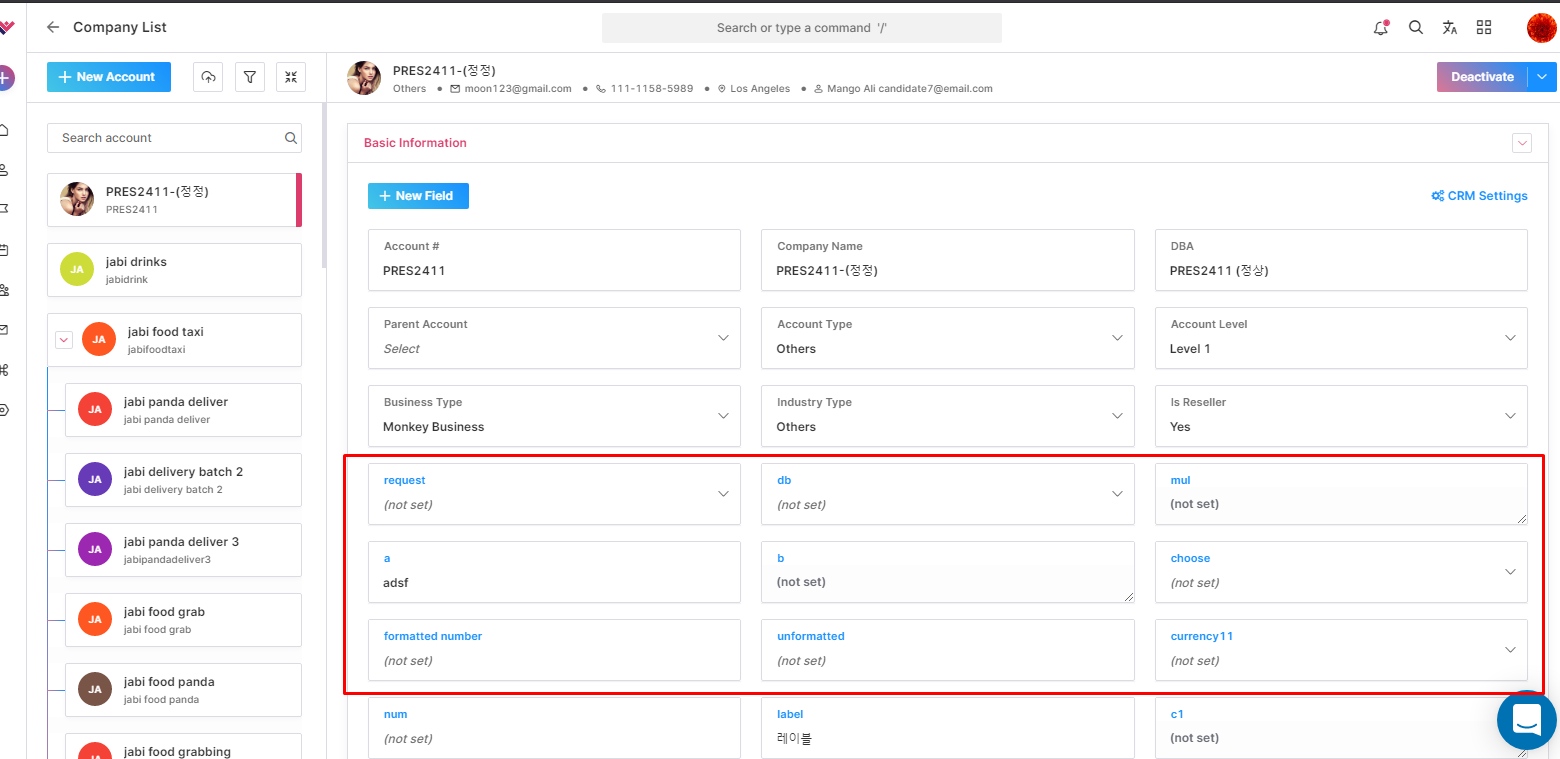Click the magnifier icon in the top bar
Viewport: 1560px width, 759px height.
1416,27
